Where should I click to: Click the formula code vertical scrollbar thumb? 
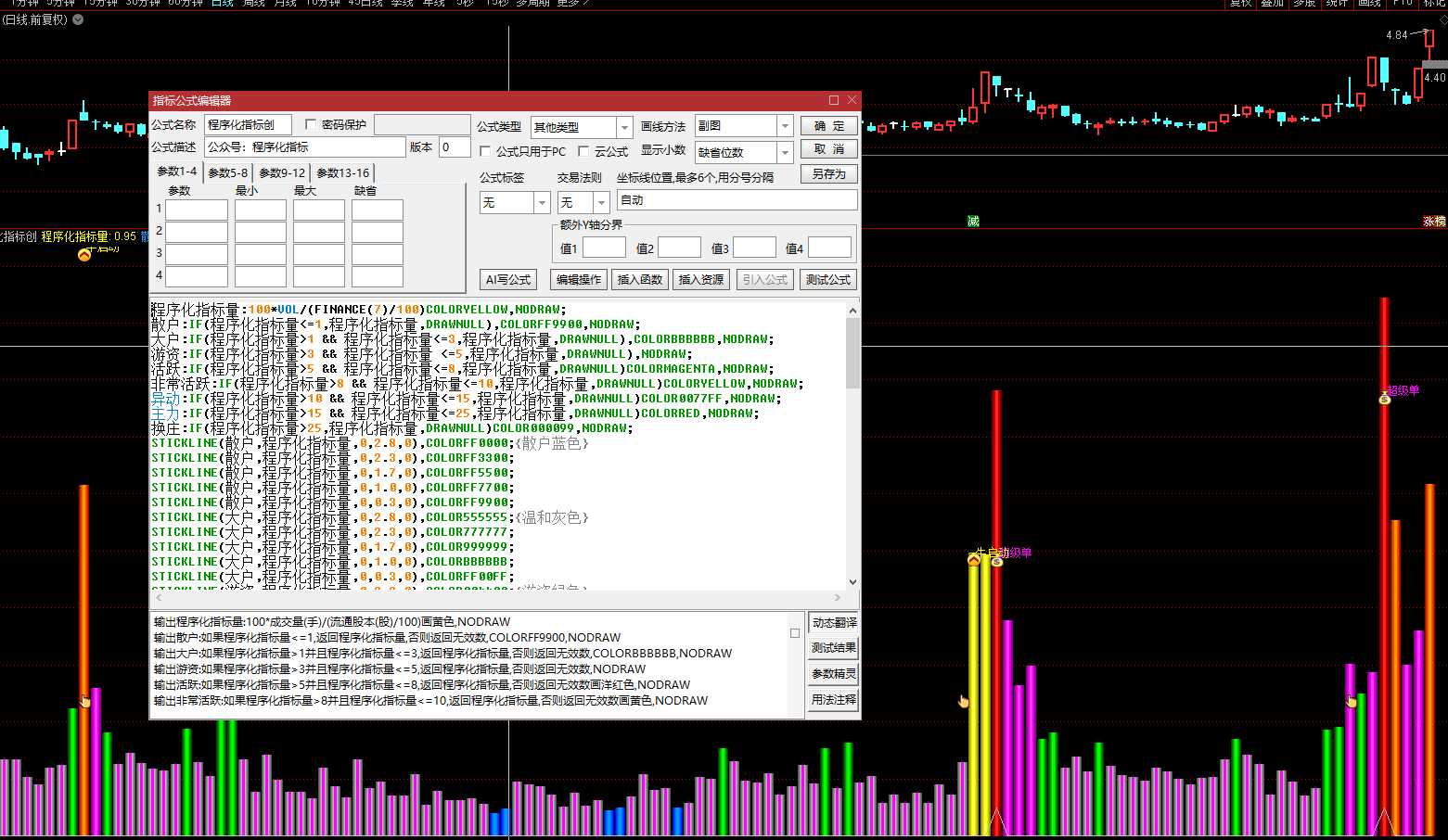click(x=852, y=352)
